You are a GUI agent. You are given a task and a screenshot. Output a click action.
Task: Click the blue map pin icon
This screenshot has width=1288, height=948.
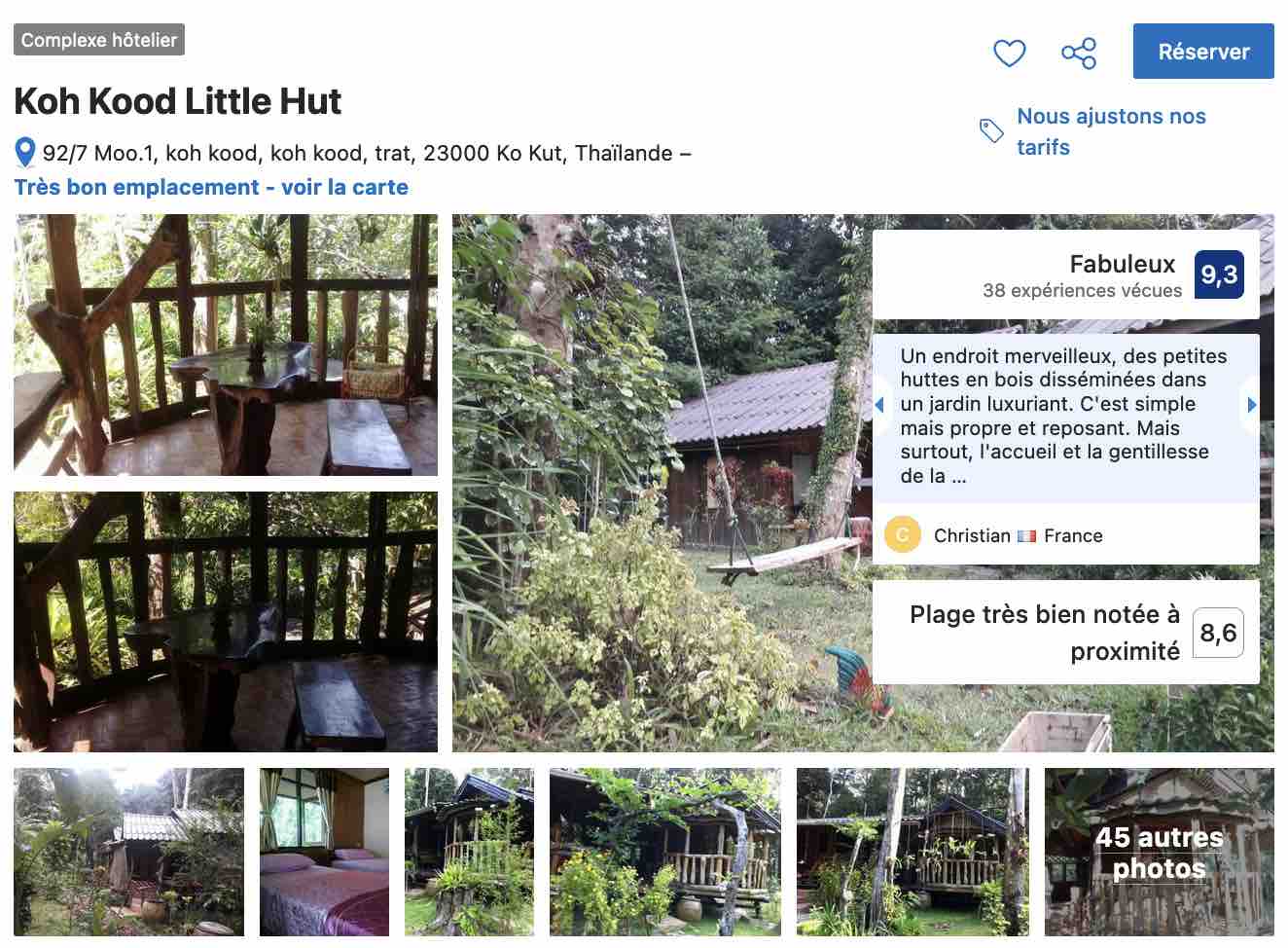[25, 153]
